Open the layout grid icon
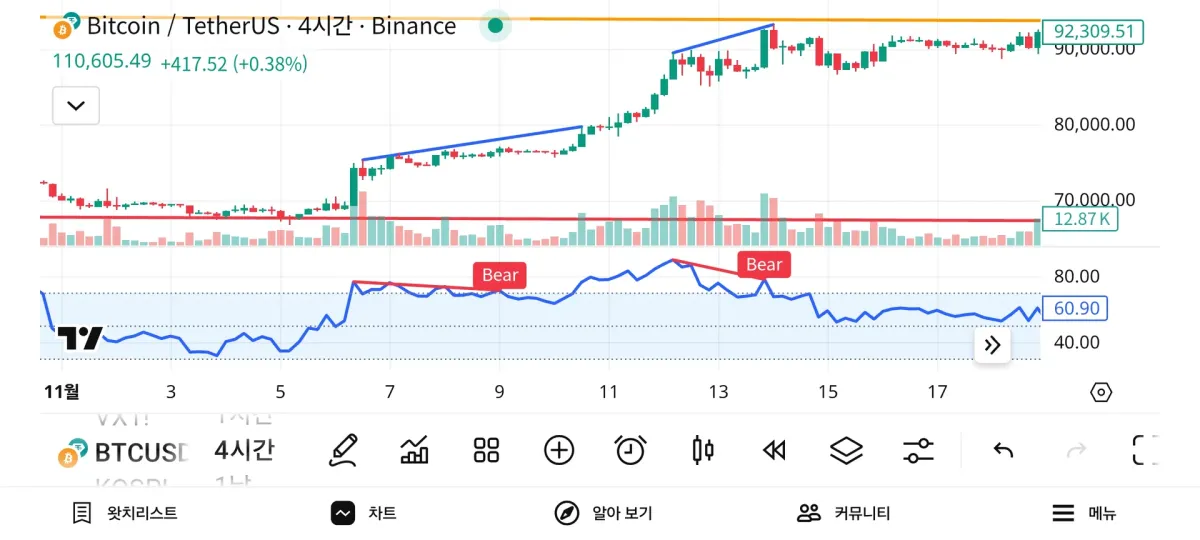Screen dimensions: 1200x540 click(x=486, y=450)
